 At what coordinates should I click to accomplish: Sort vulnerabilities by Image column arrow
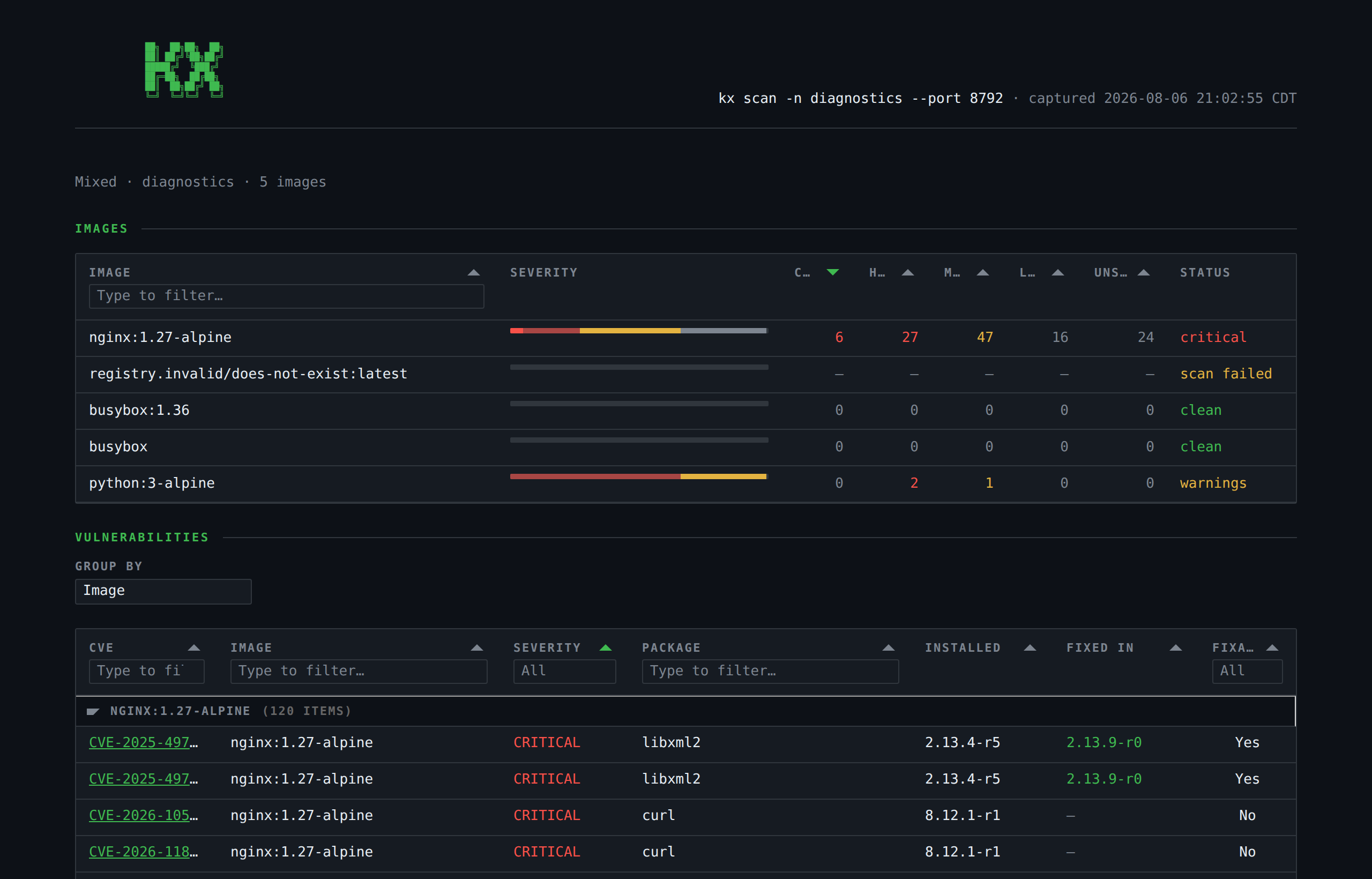pyautogui.click(x=477, y=648)
